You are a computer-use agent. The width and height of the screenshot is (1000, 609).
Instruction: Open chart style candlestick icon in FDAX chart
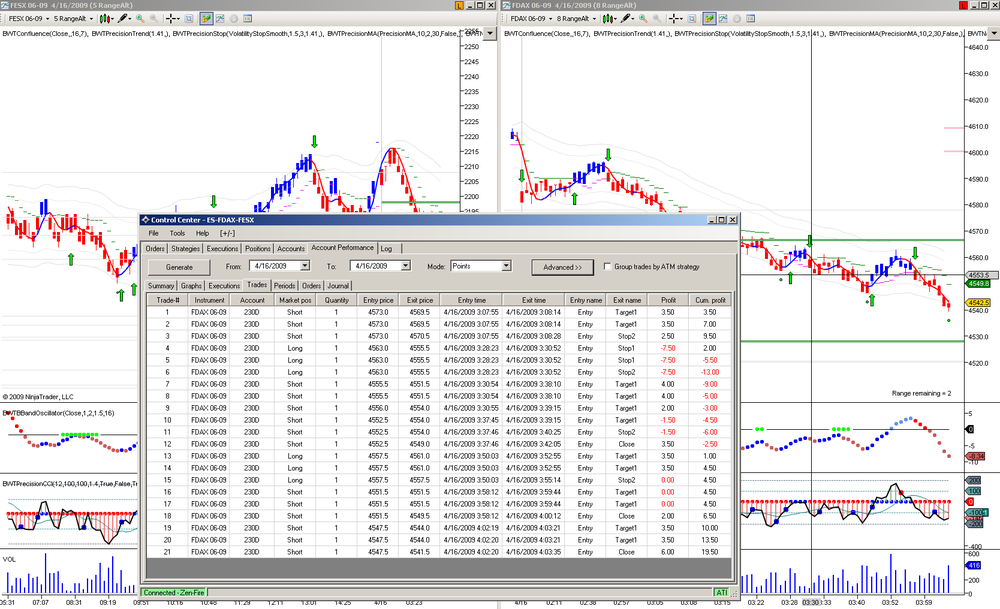[609, 18]
